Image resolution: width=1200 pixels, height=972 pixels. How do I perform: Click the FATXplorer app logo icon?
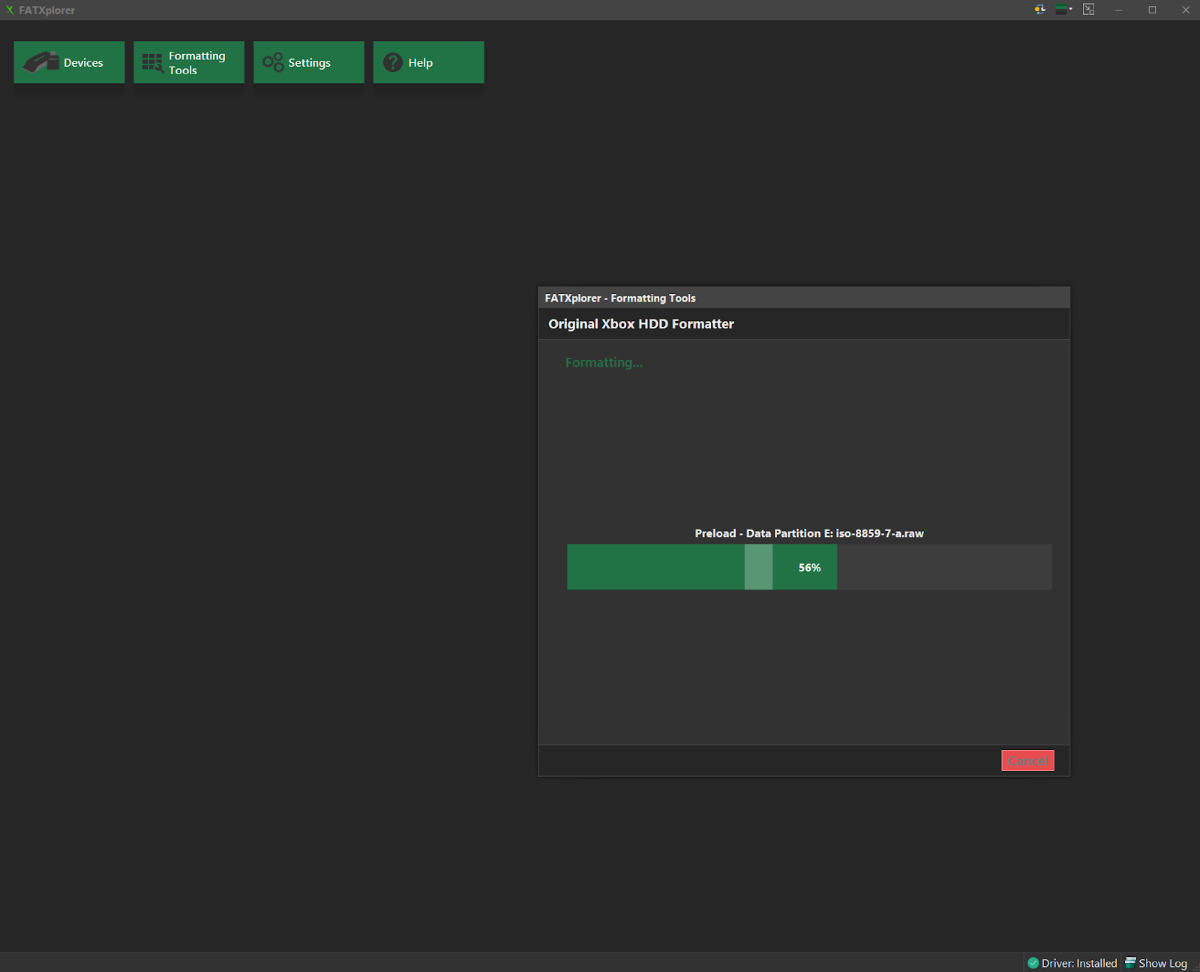[10, 10]
